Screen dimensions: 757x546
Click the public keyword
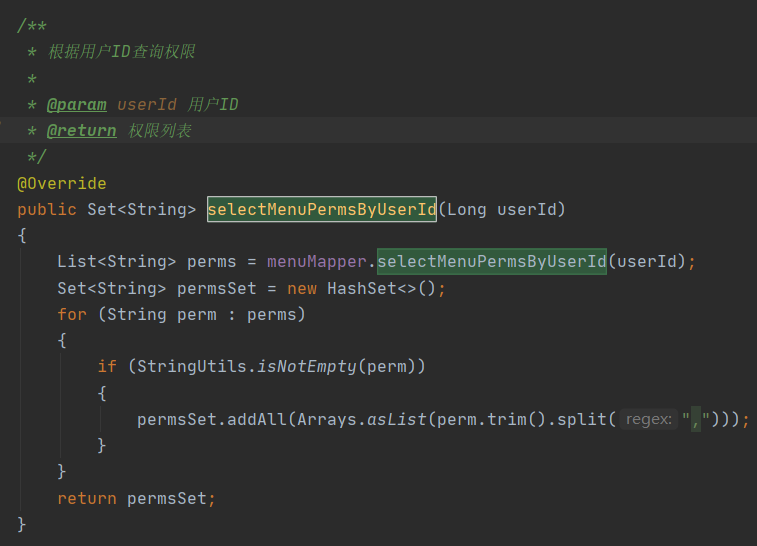[47, 210]
